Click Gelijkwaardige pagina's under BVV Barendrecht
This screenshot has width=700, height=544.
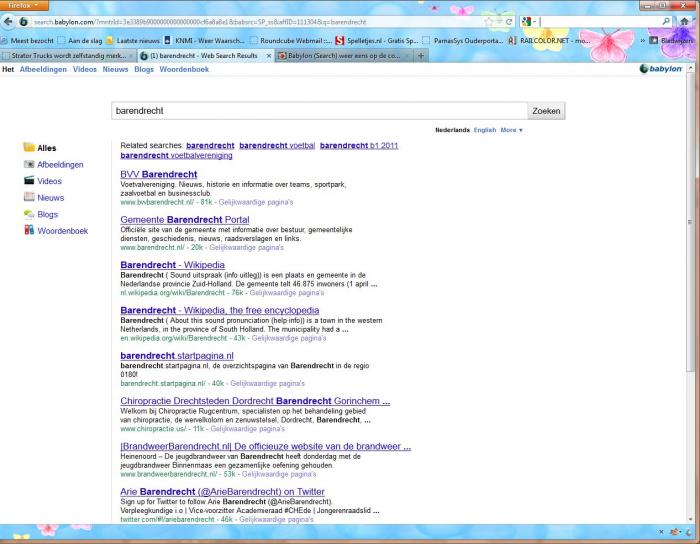(x=256, y=202)
